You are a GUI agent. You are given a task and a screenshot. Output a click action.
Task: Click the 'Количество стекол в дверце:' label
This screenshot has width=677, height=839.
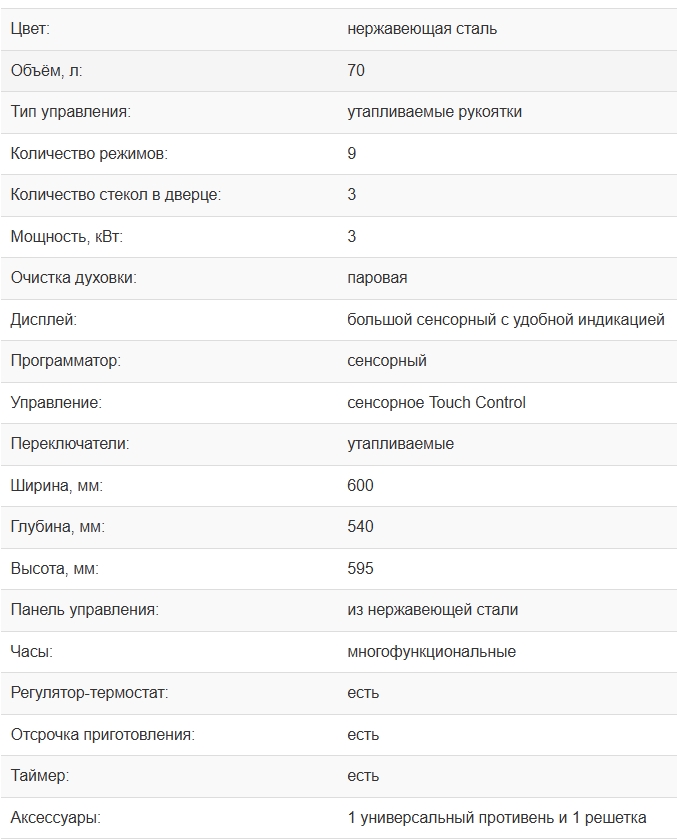(115, 195)
